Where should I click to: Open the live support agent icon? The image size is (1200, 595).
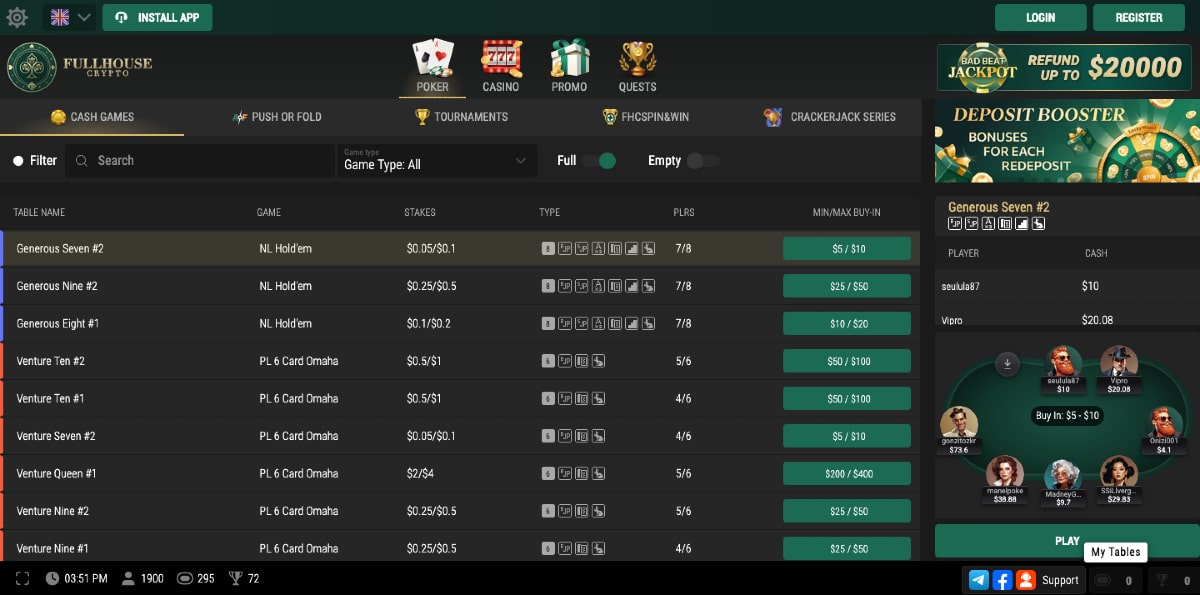[x=1025, y=579]
